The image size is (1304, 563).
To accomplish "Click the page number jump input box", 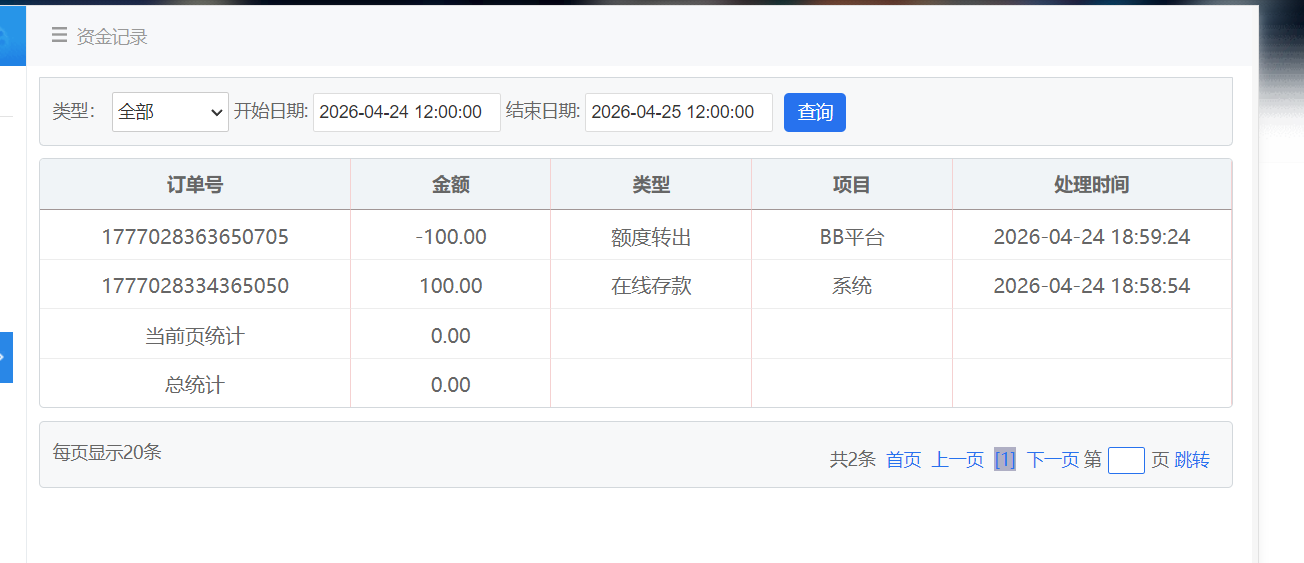I will click(x=1126, y=460).
